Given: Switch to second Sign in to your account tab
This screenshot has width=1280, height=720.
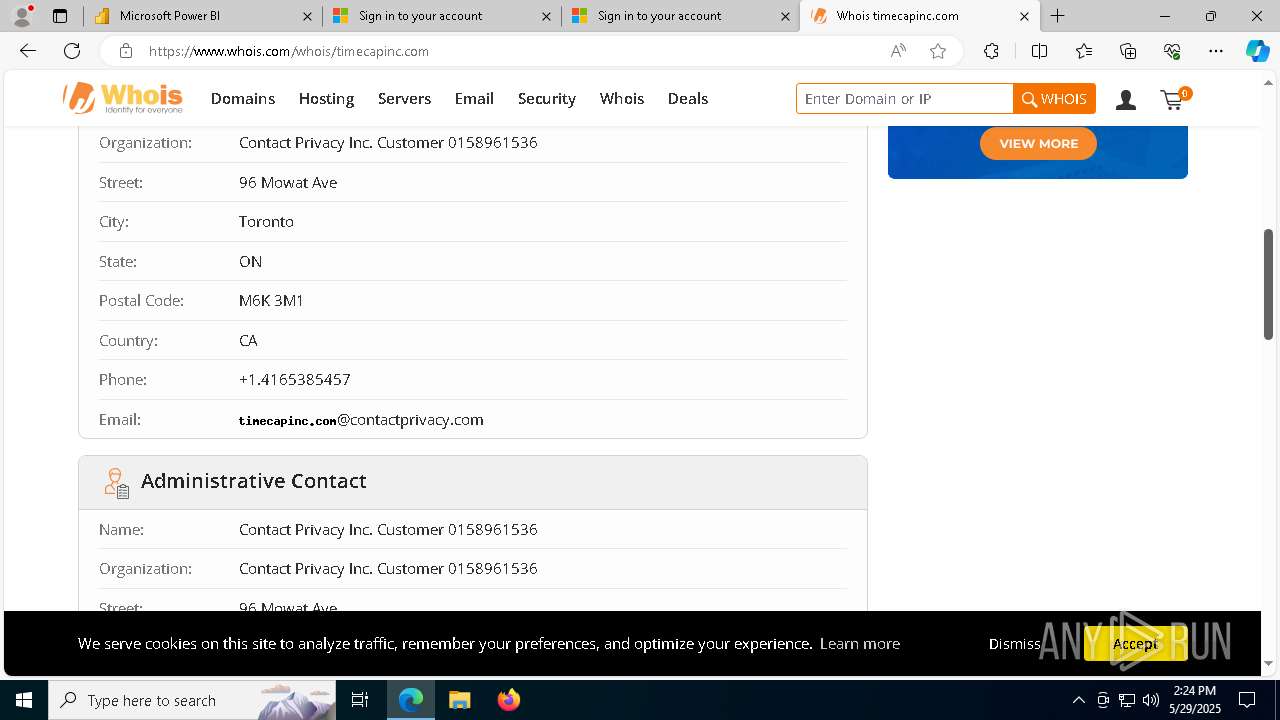Looking at the screenshot, I should point(681,16).
